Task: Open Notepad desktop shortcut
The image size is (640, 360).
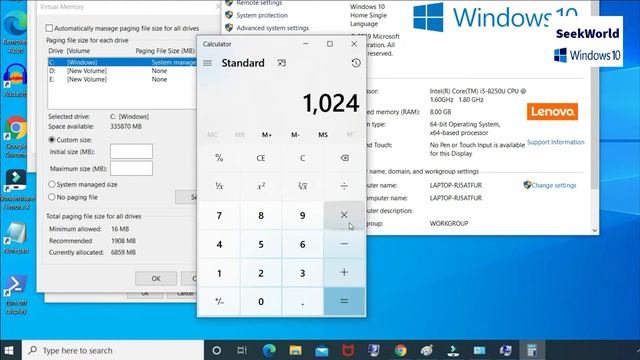Action: point(16,238)
